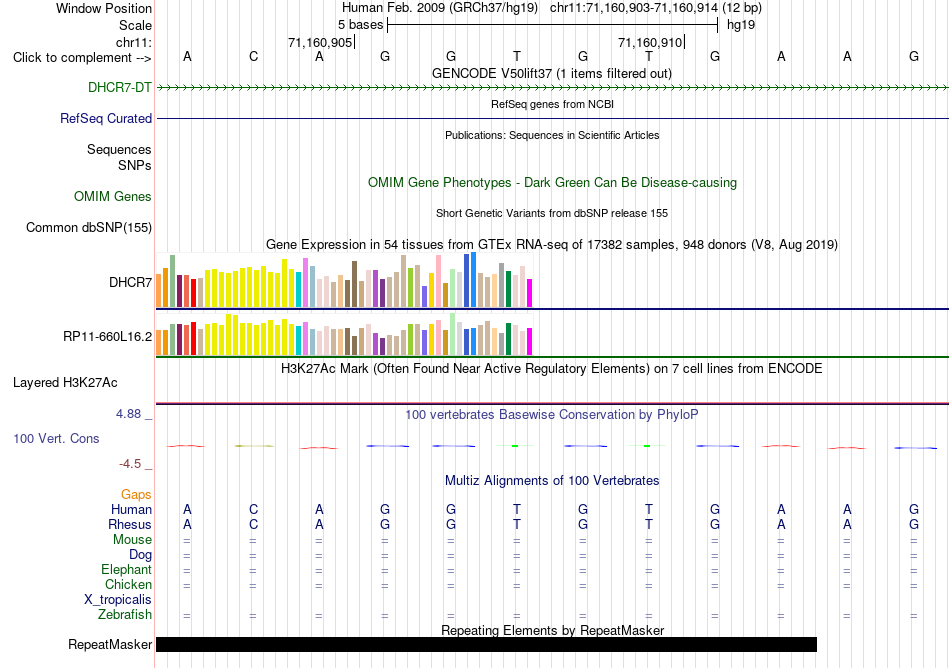Click 'Publications: Sequences in Scientific Articles' title

552,135
